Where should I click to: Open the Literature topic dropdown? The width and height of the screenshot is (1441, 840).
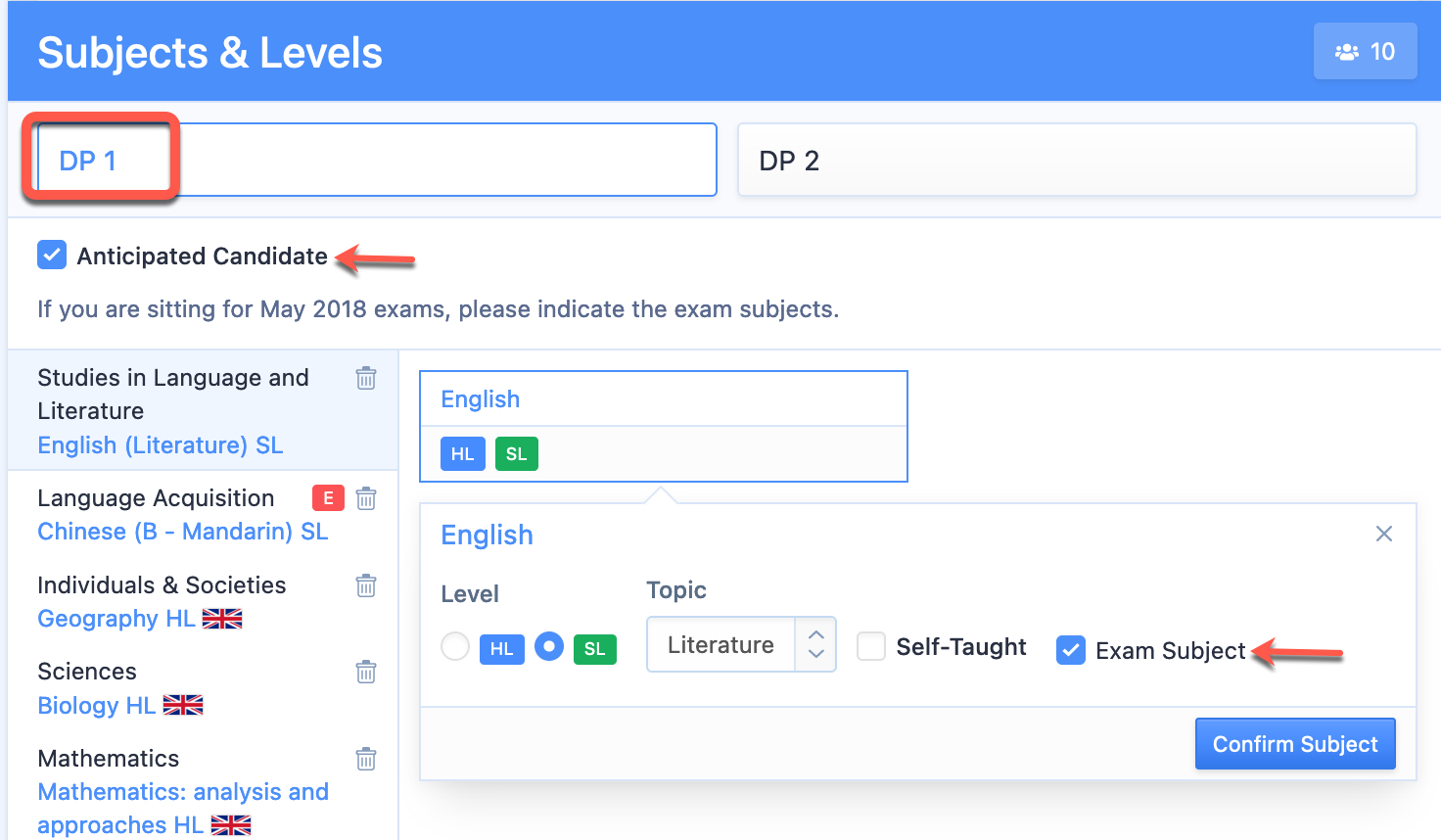741,644
